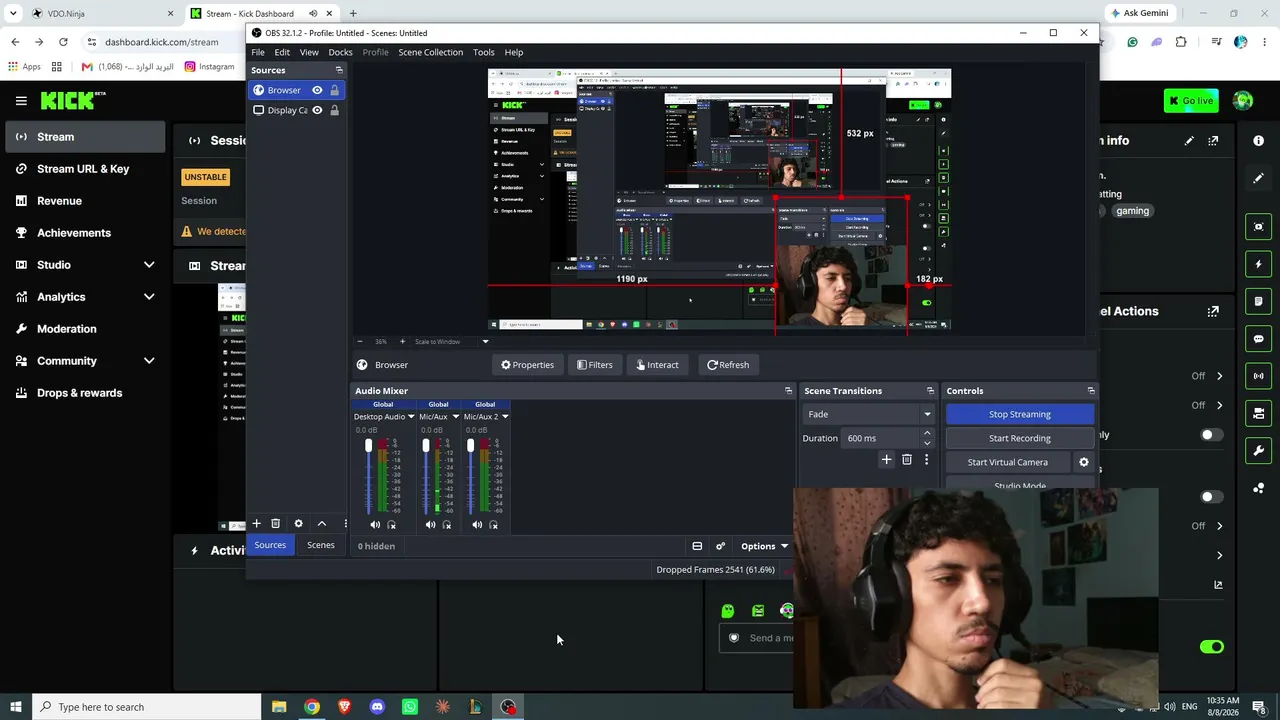
Task: Click the lightning bolt quick action icon
Action: pyautogui.click(x=1259, y=264)
